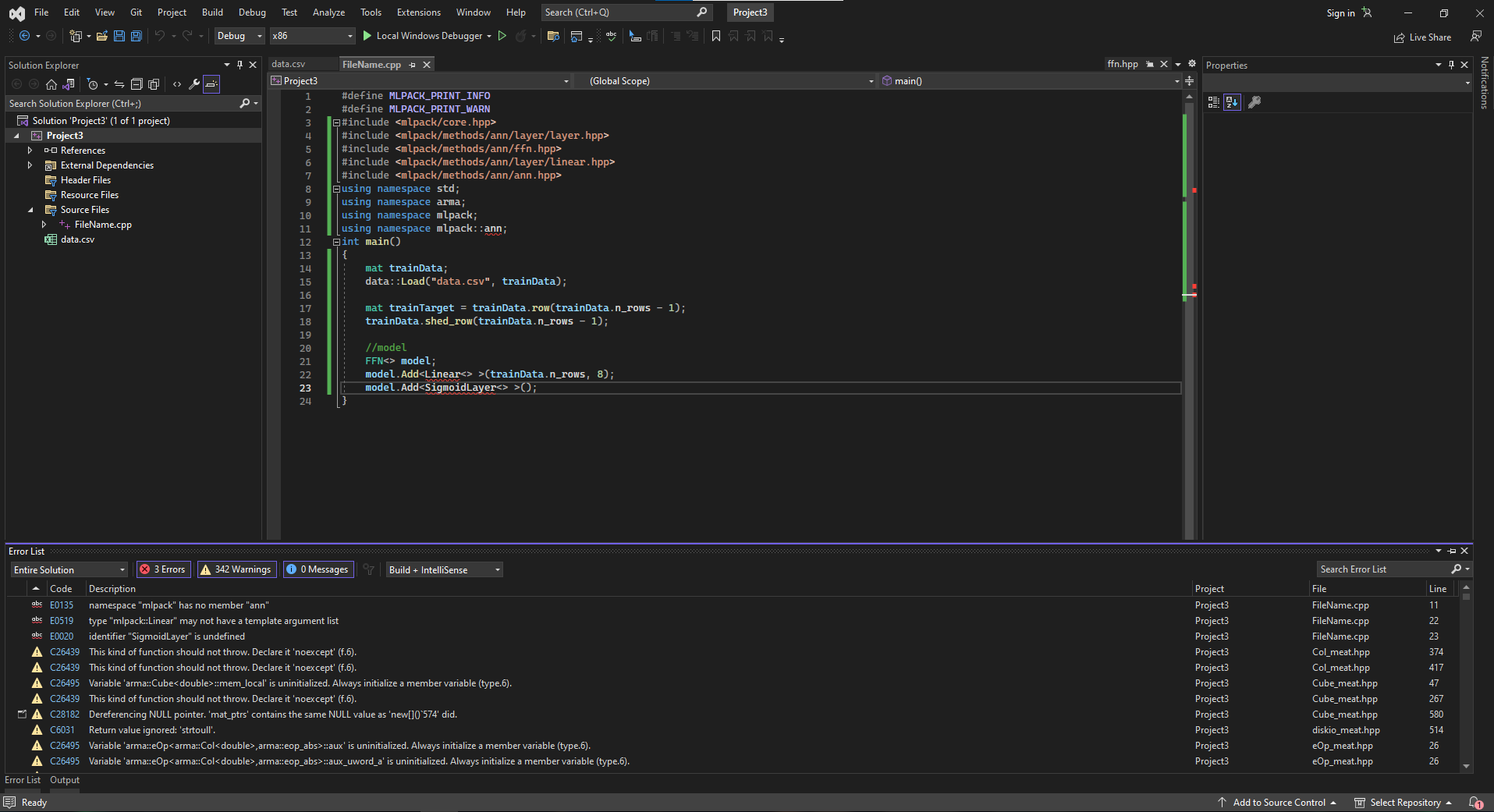The height and width of the screenshot is (812, 1494).
Task: Open the Build menu
Action: (x=212, y=12)
